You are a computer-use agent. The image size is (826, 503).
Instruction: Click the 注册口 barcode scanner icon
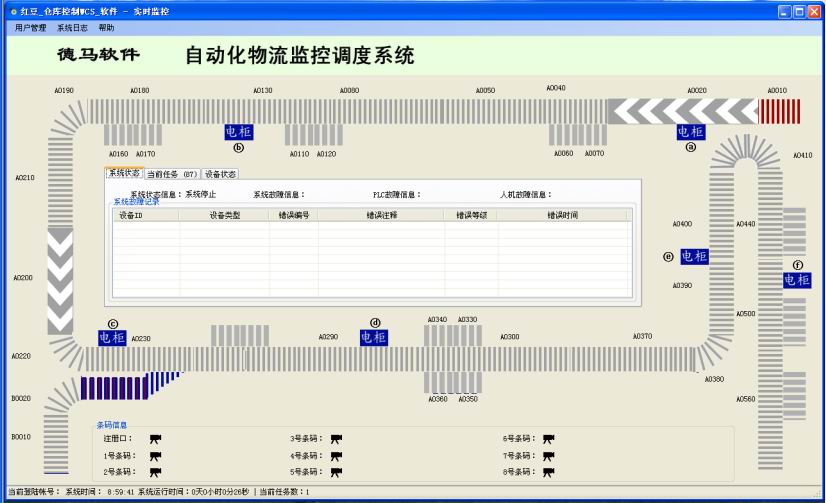coord(155,439)
